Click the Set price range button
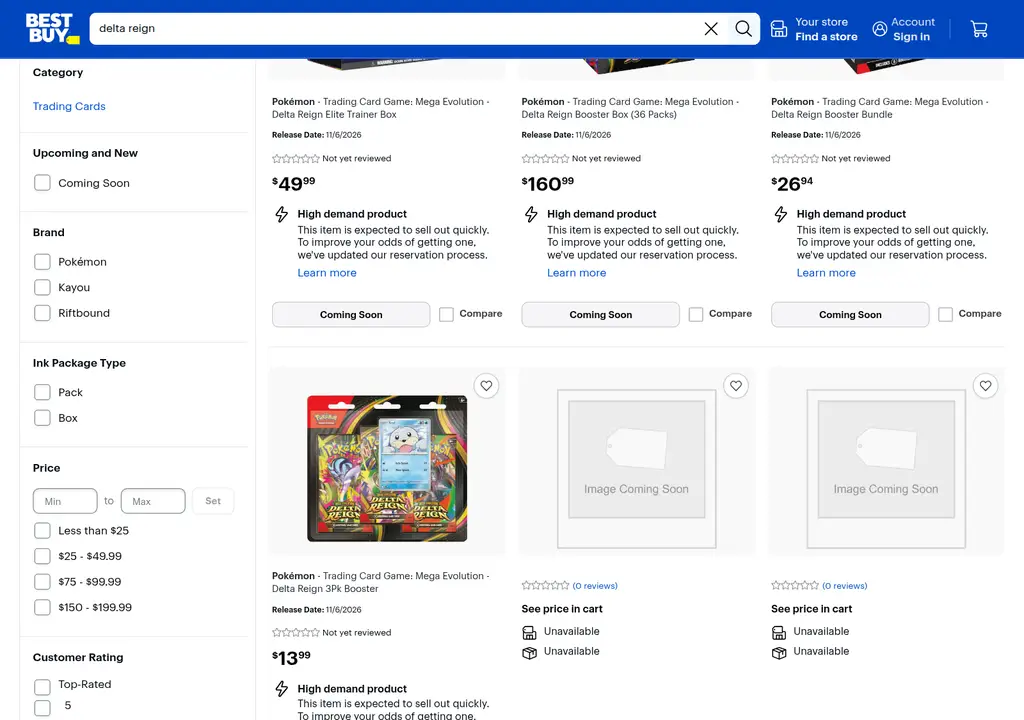The height and width of the screenshot is (720, 1024). (x=213, y=501)
